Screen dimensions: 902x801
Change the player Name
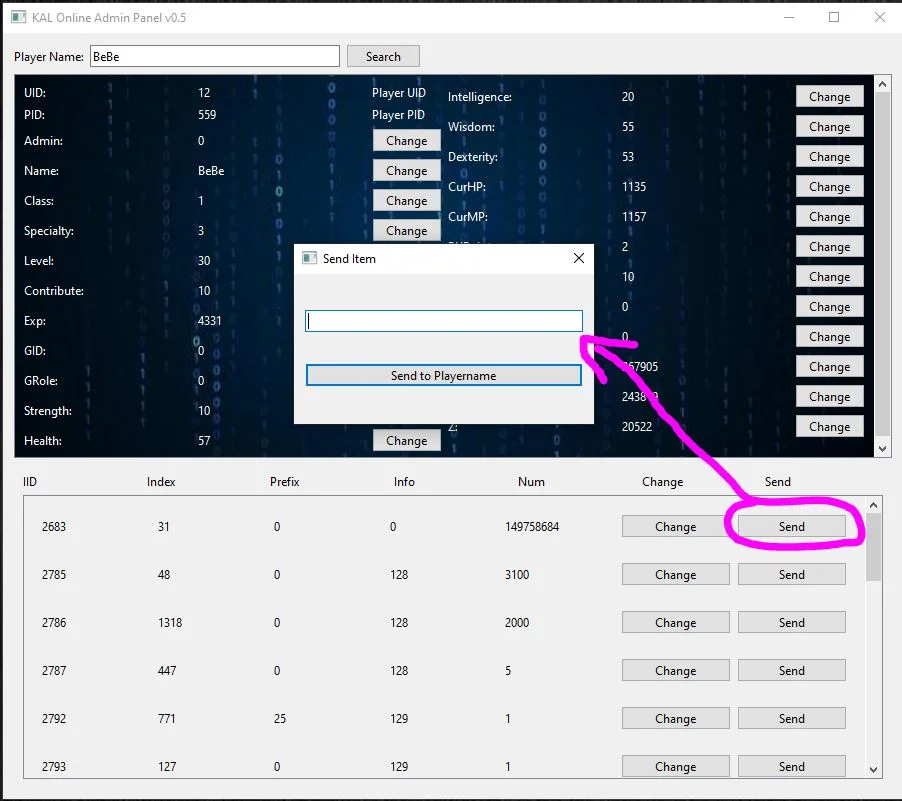(x=407, y=170)
